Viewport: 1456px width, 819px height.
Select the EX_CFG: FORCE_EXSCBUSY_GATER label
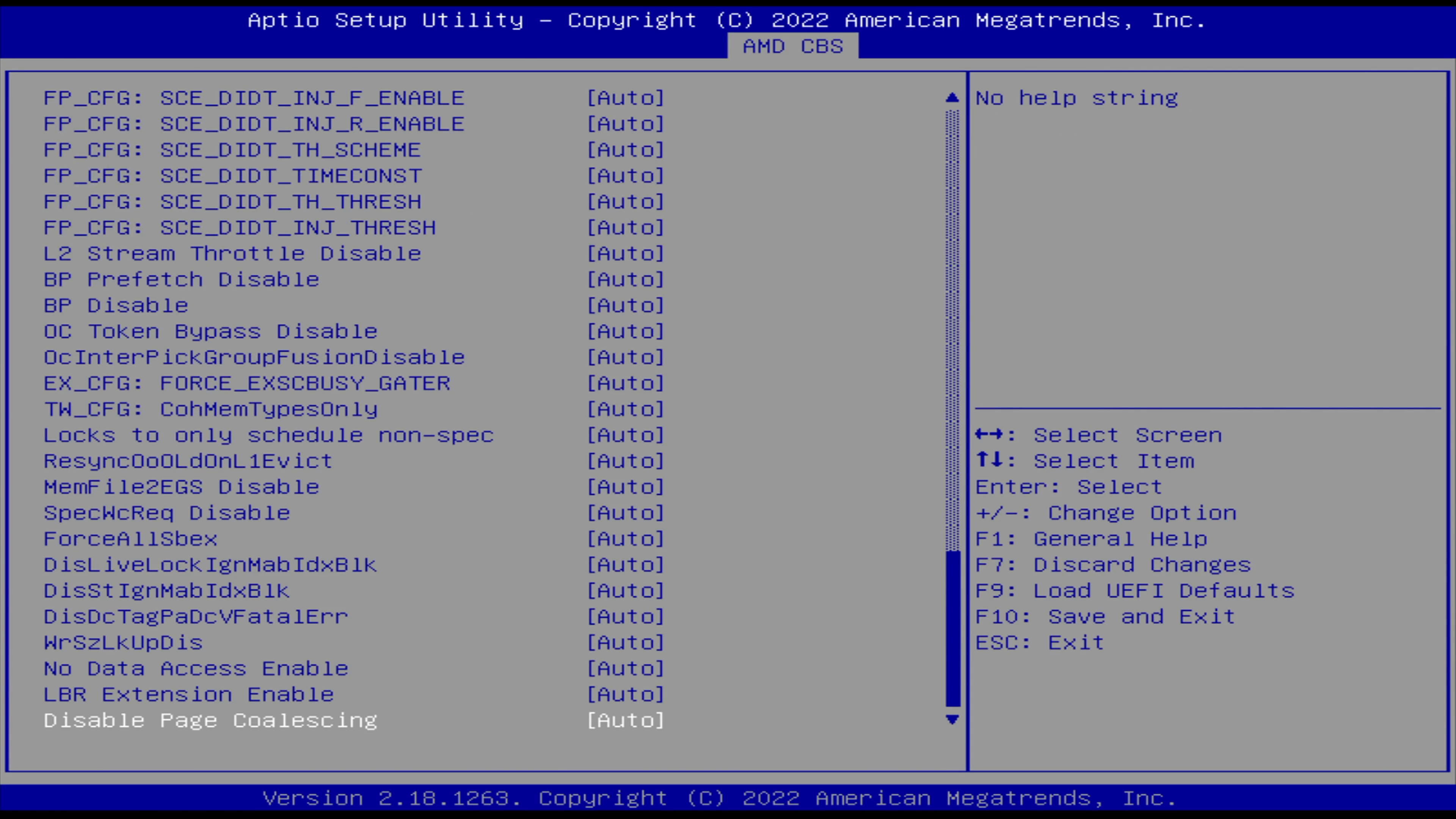(247, 383)
